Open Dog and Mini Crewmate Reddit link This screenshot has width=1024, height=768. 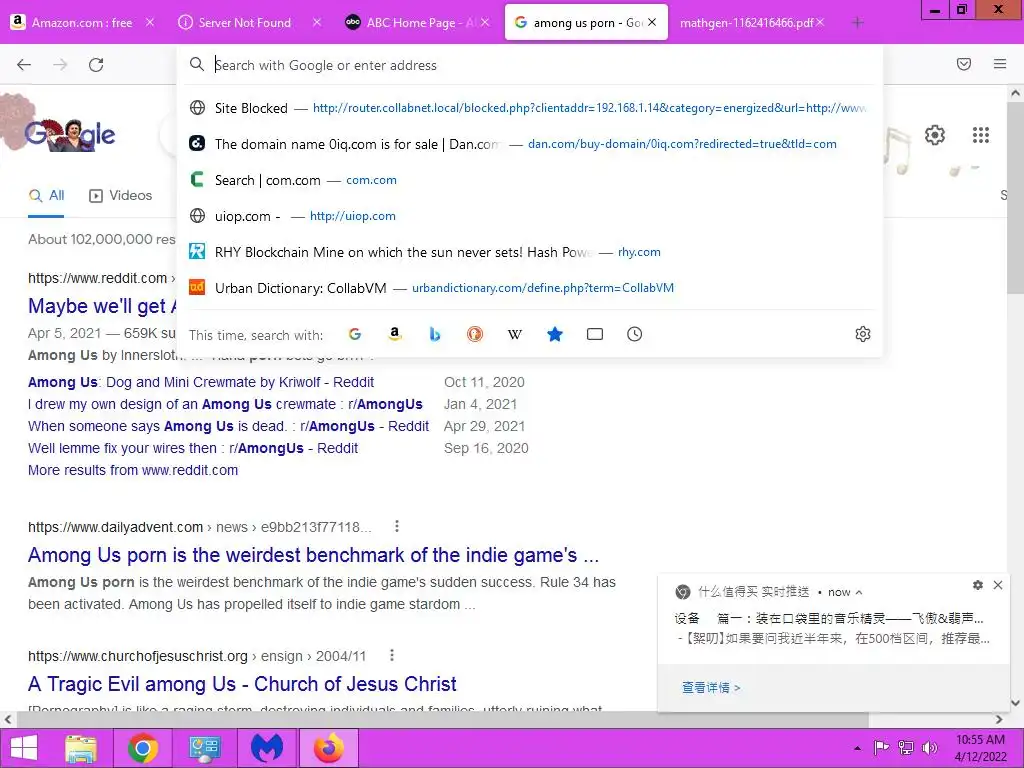pos(201,382)
